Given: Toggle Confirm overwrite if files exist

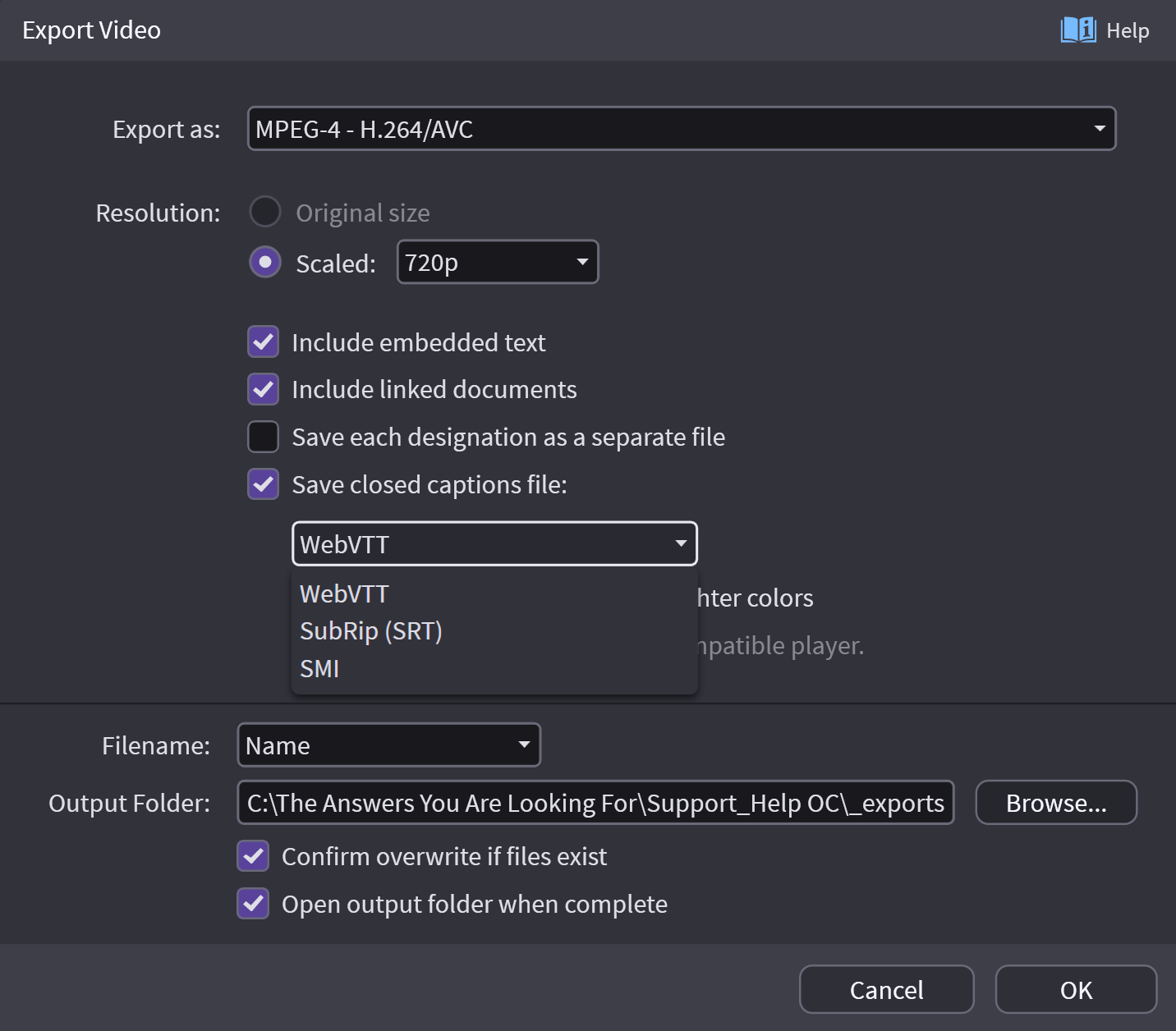Looking at the screenshot, I should tap(253, 856).
